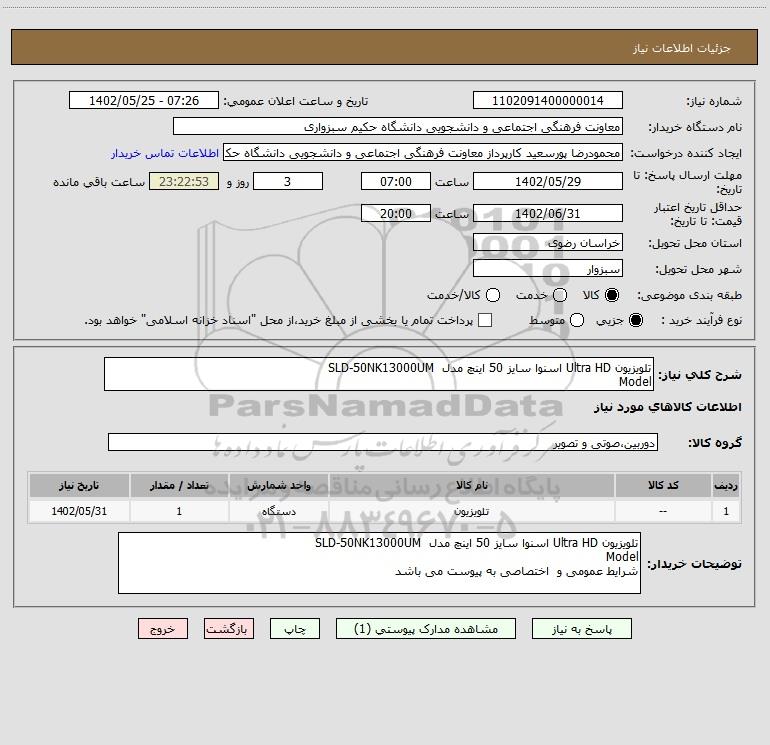Viewport: 770px width, 745px height.
Task: Click the delivery province field خراسان رضوی
Action: (548, 242)
